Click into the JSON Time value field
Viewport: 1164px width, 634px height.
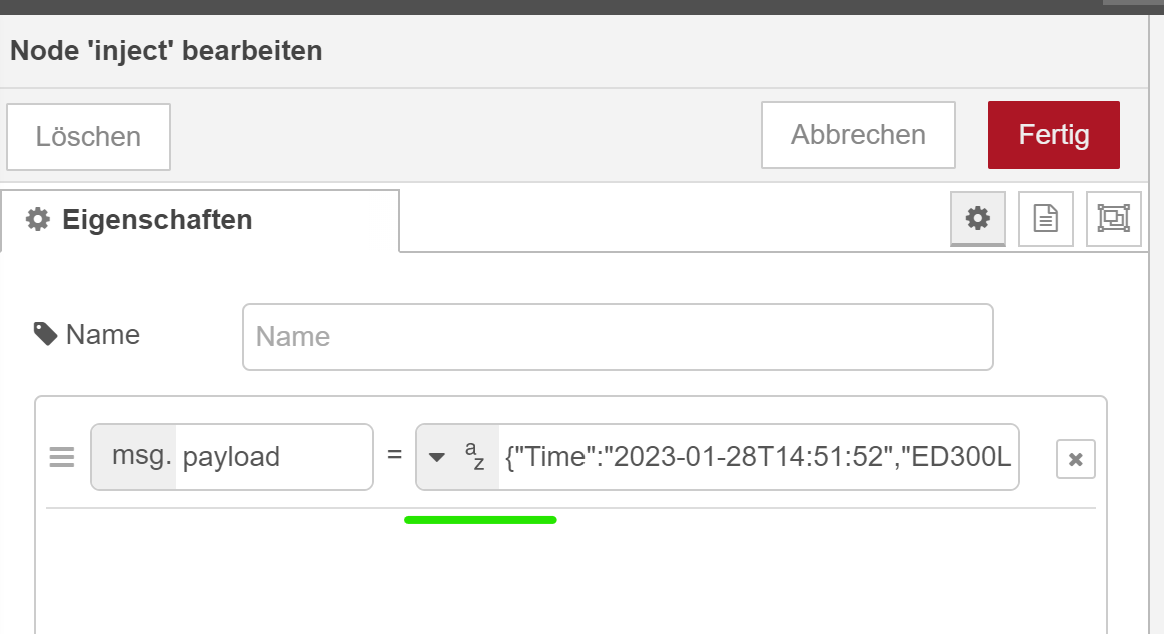pos(757,457)
